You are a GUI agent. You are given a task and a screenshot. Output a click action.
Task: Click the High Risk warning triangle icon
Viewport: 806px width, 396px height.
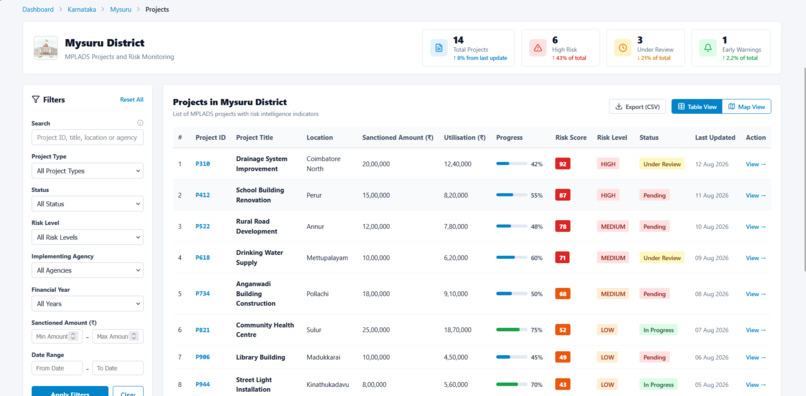[538, 48]
